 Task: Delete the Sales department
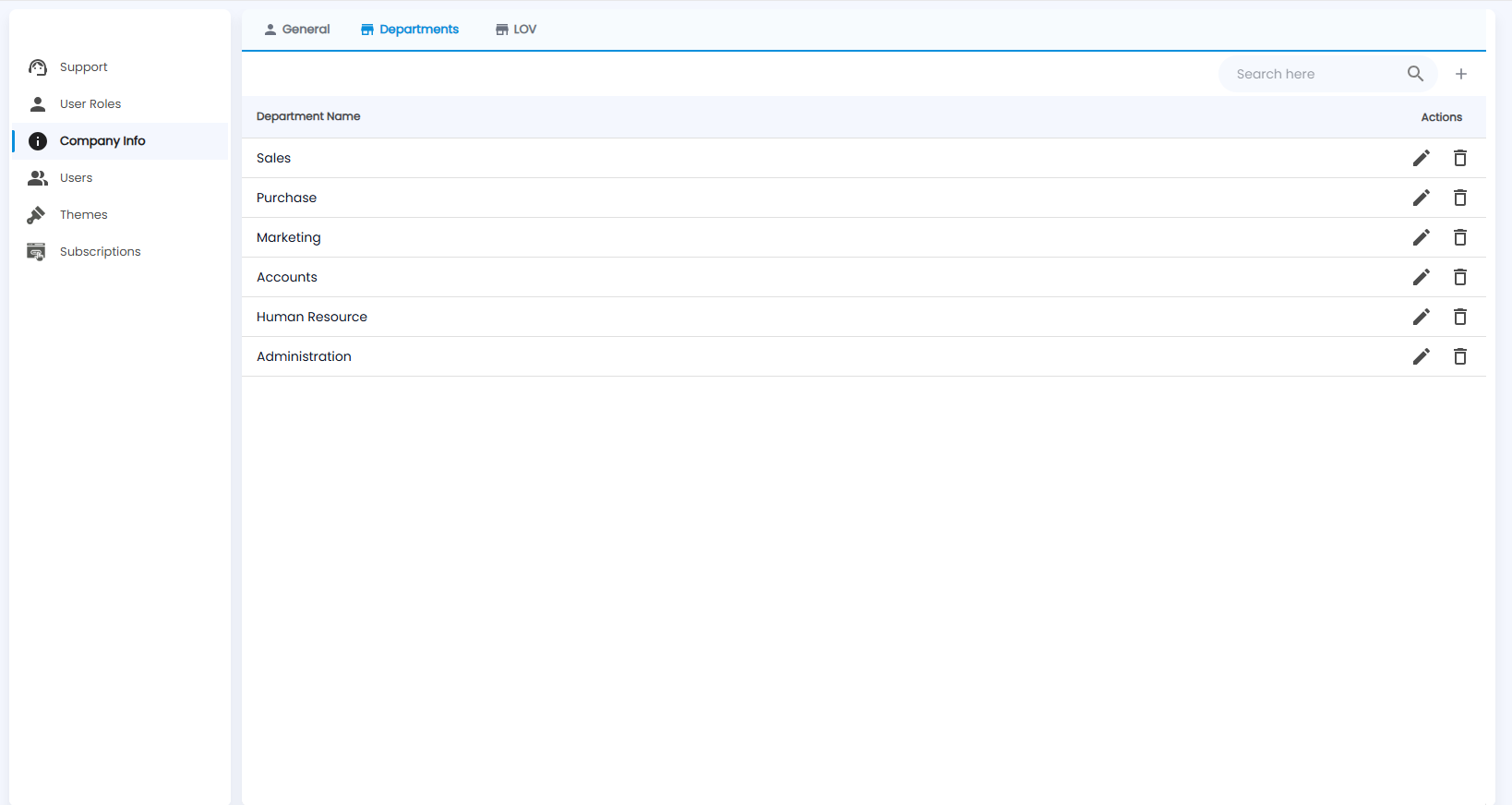1460,158
